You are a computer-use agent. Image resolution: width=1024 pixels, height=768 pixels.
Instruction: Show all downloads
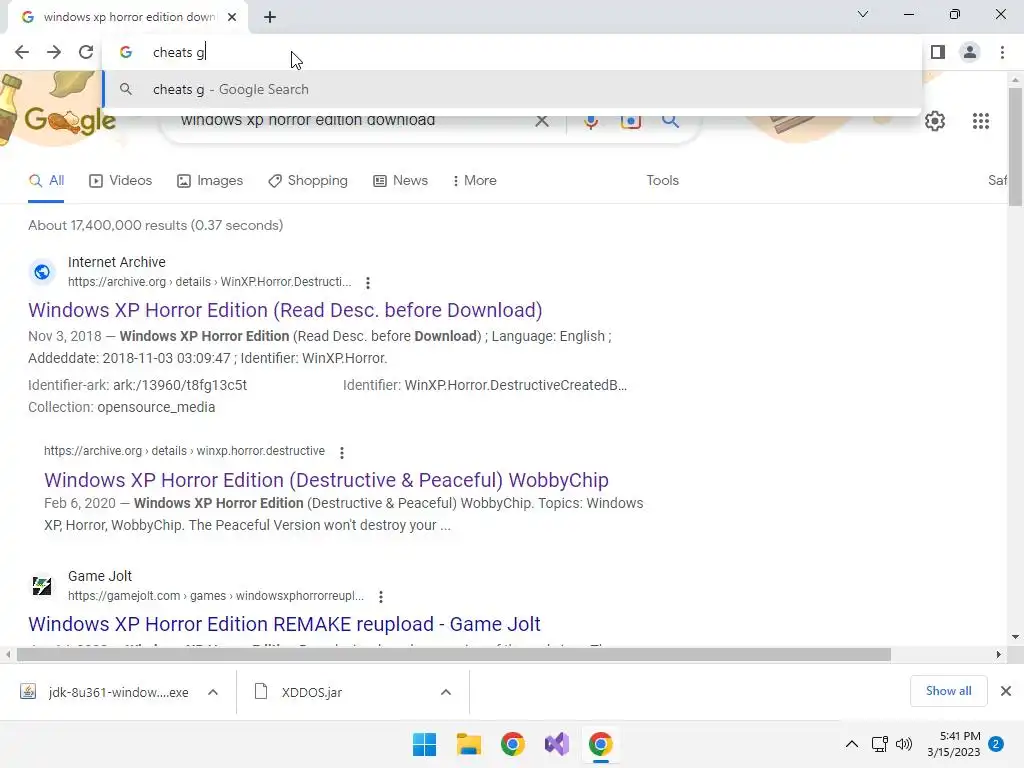click(948, 691)
